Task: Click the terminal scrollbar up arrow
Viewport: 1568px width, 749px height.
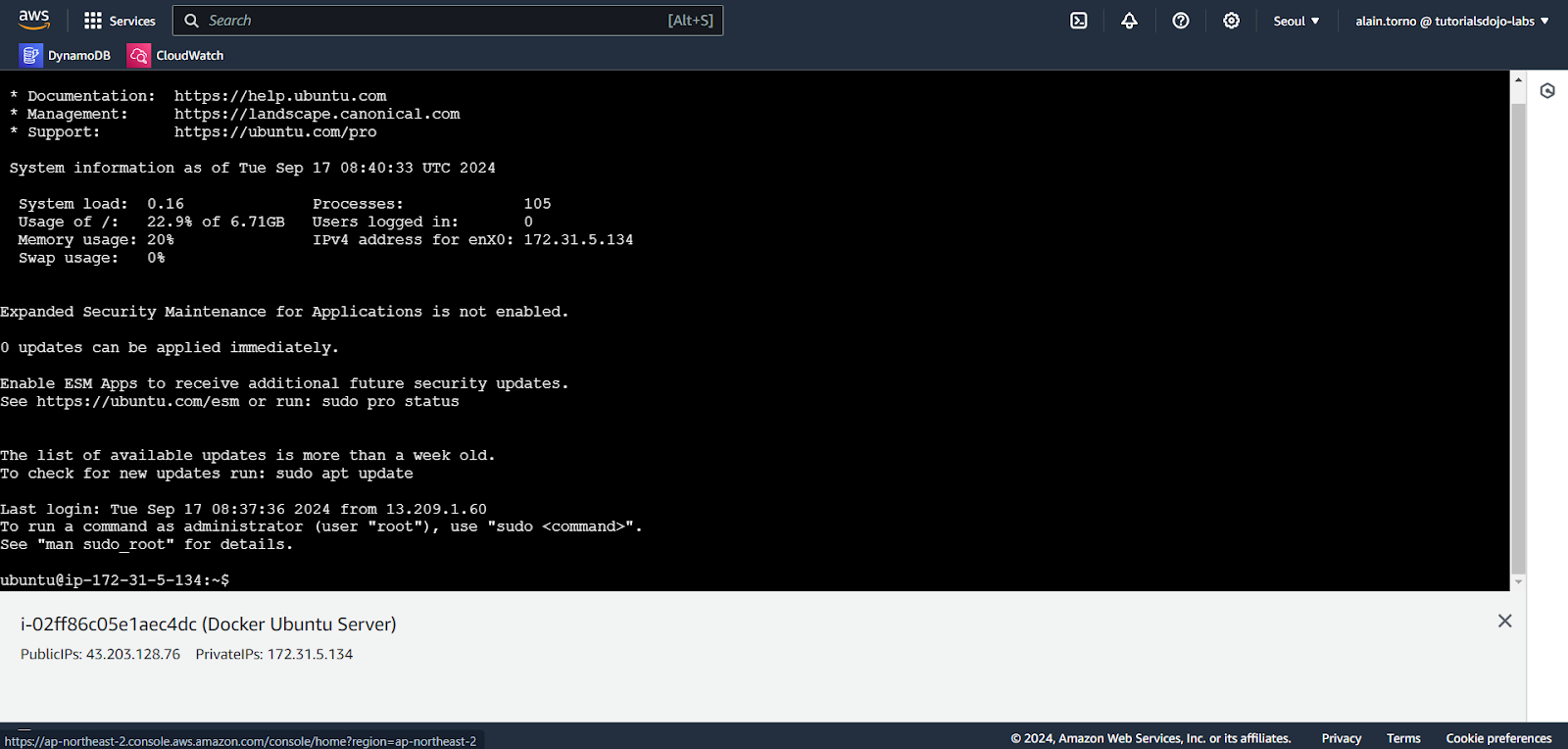Action: tap(1518, 79)
